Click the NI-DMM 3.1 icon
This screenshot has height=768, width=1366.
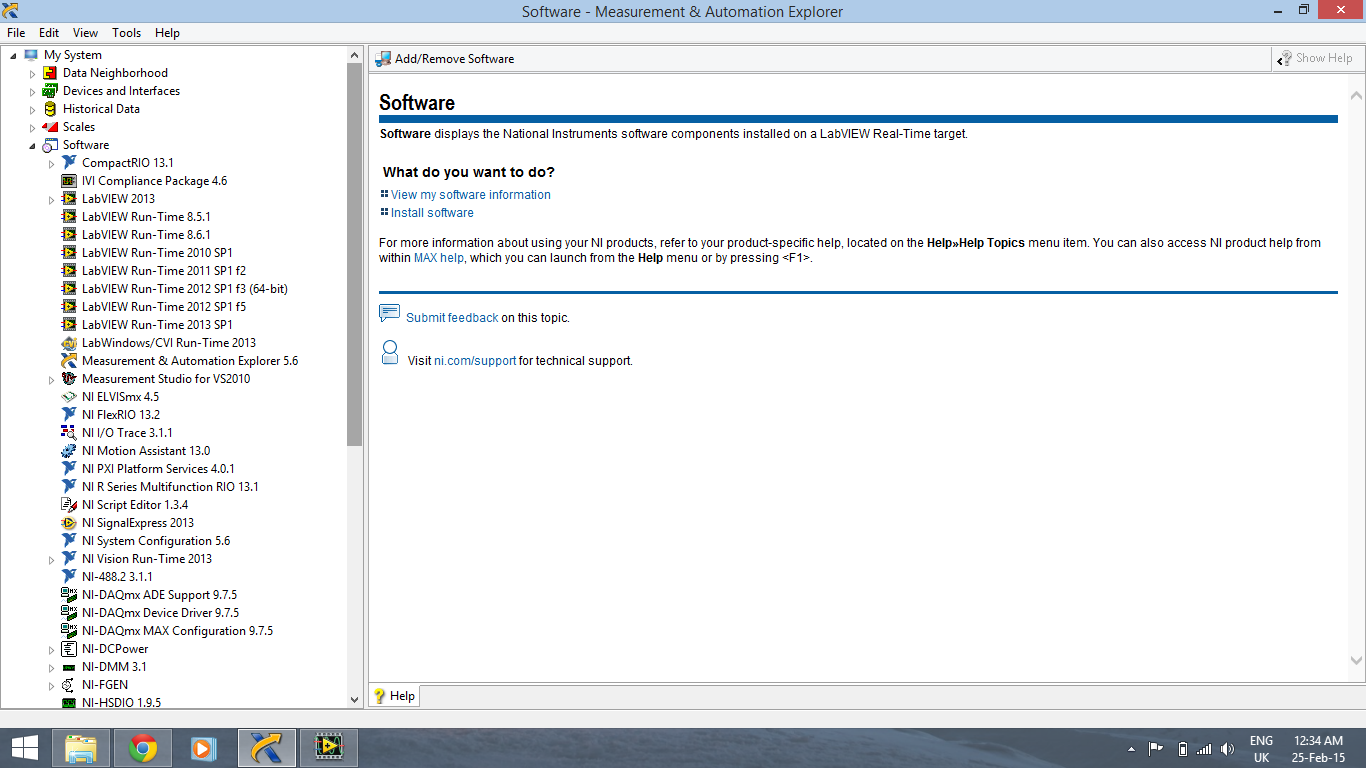[x=69, y=667]
